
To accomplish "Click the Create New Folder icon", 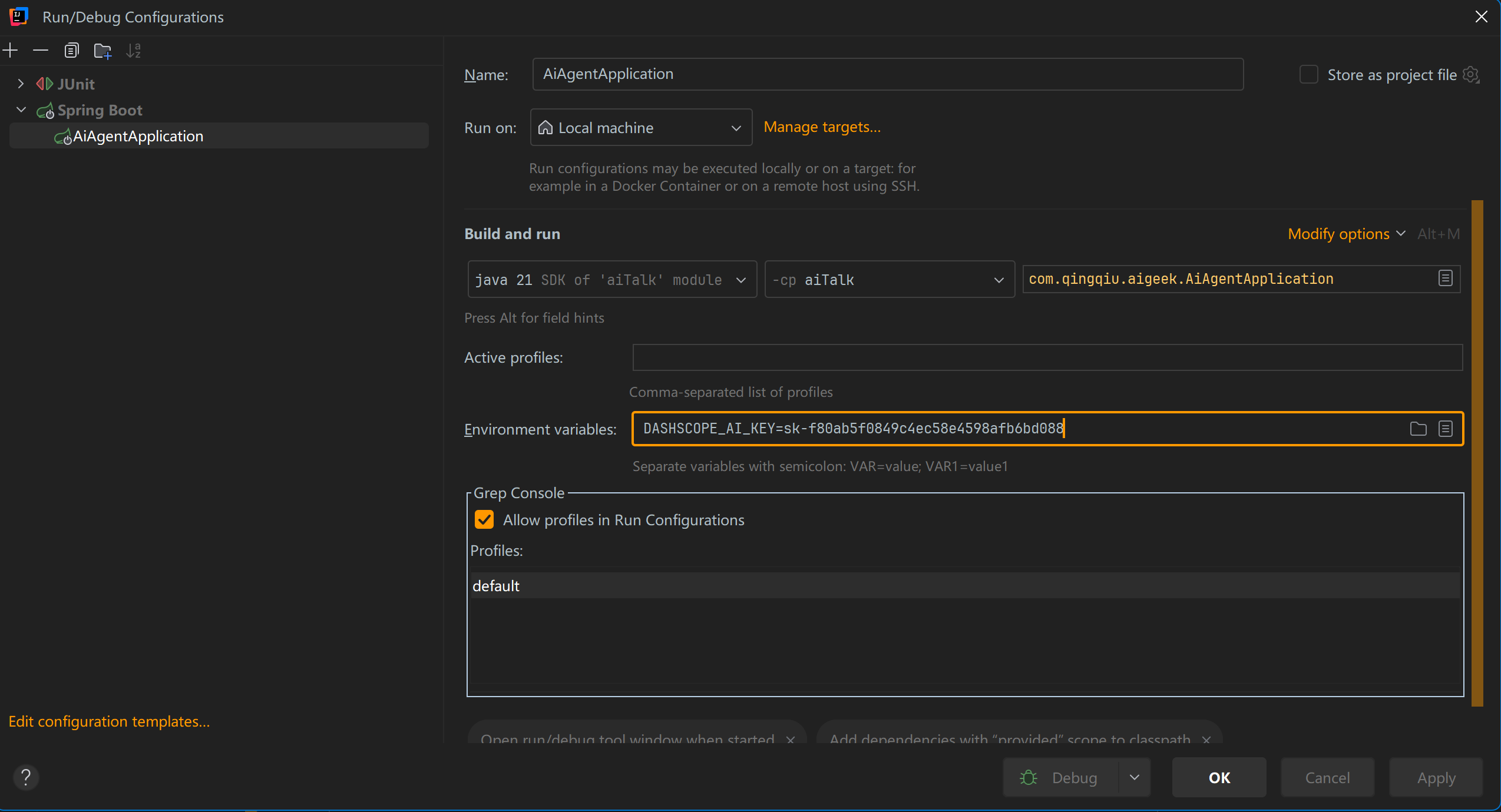I will pos(103,51).
